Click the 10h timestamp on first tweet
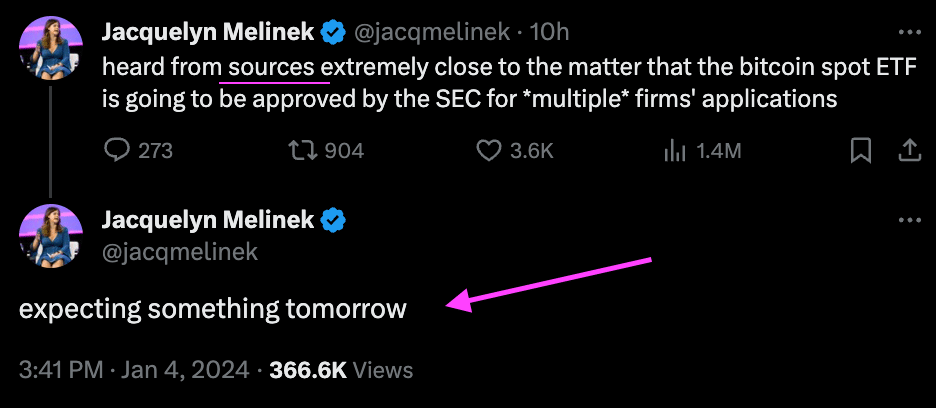 (549, 33)
